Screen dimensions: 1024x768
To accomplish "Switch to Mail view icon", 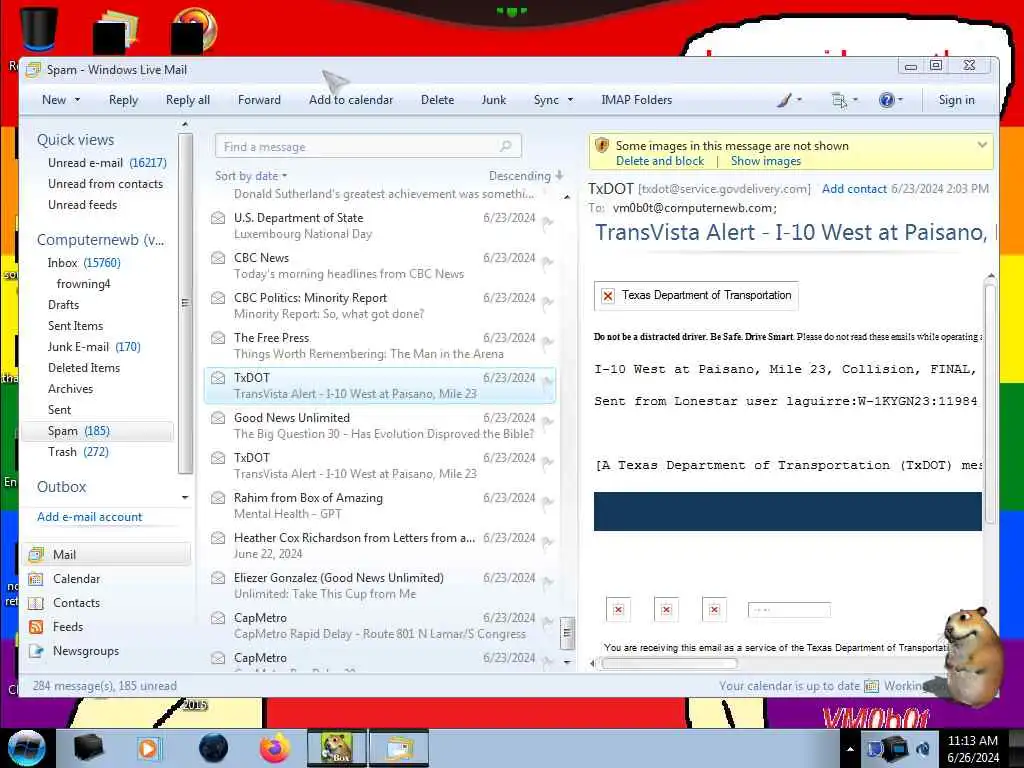I will click(x=36, y=554).
